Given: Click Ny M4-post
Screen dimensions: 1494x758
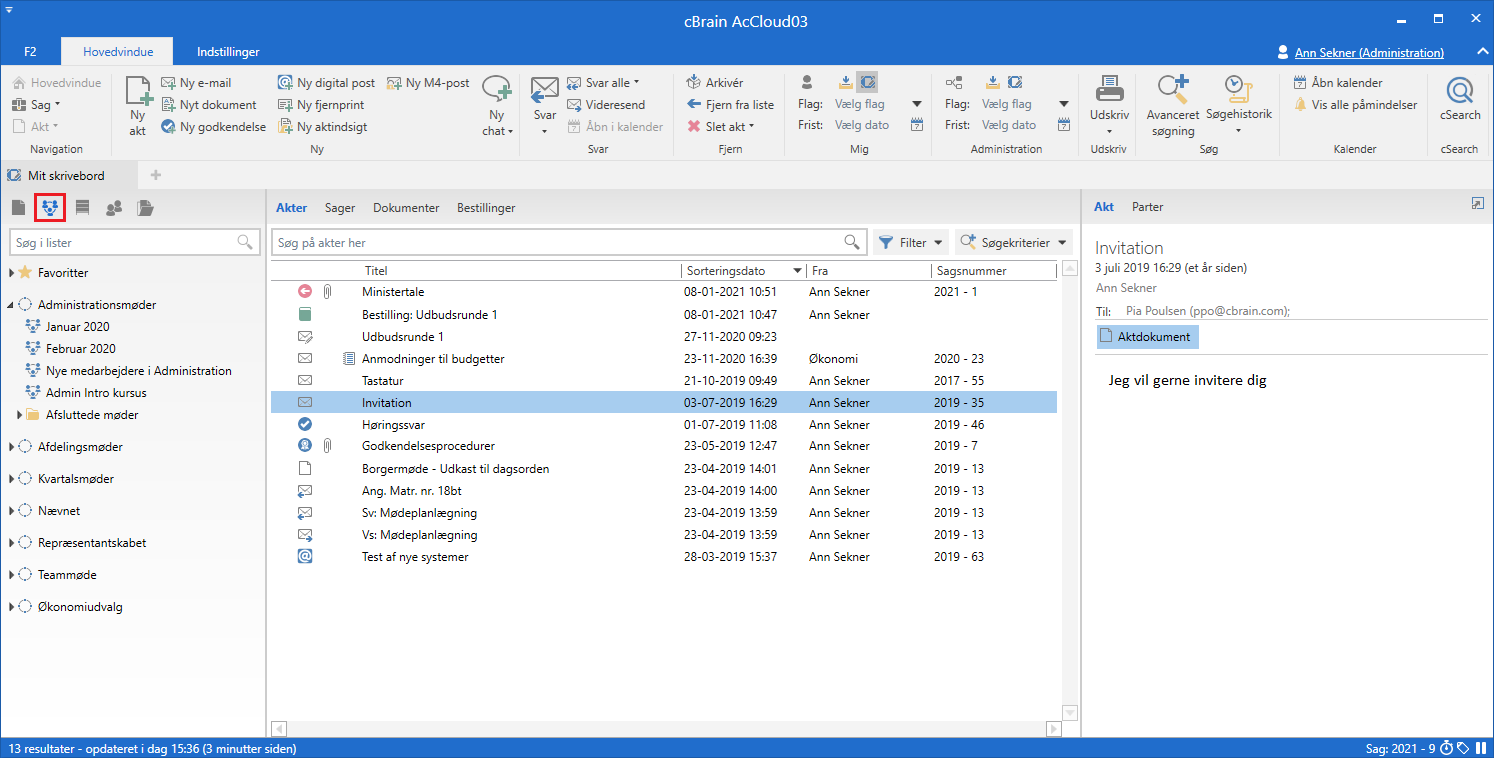Looking at the screenshot, I should point(427,83).
